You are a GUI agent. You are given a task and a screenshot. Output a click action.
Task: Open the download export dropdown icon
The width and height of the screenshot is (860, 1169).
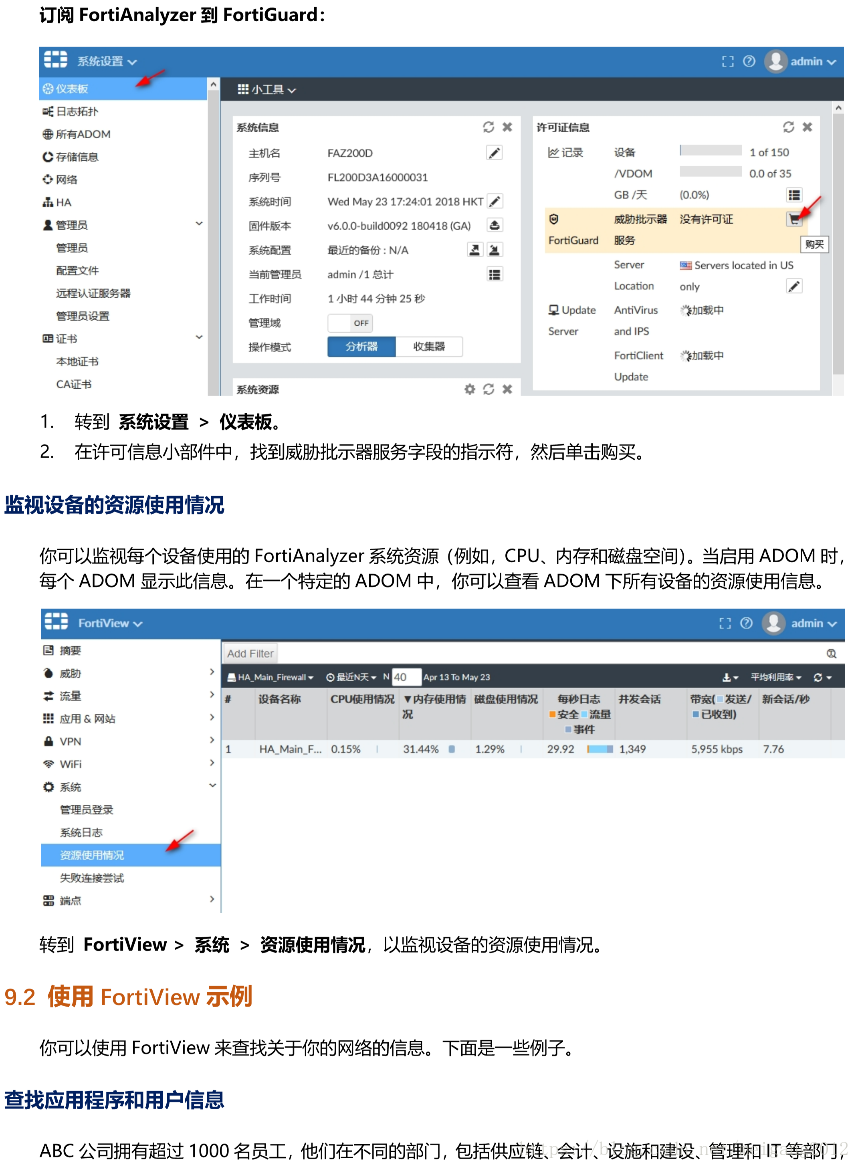[730, 677]
